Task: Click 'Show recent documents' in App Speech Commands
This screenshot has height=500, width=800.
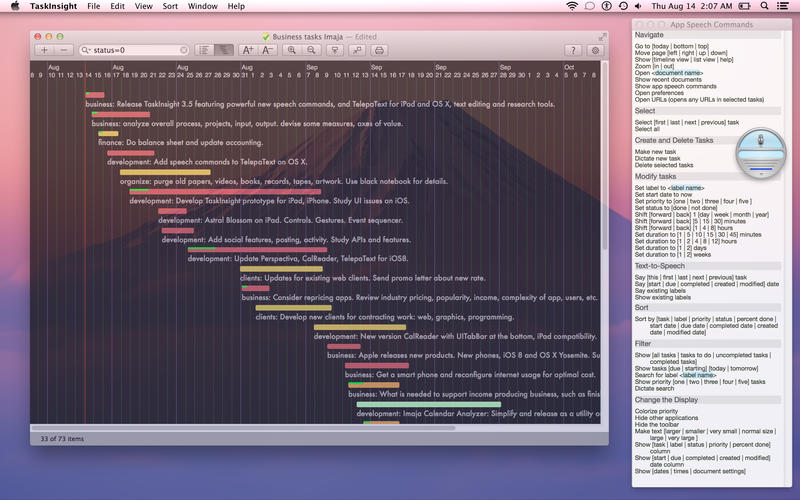Action: click(x=668, y=80)
